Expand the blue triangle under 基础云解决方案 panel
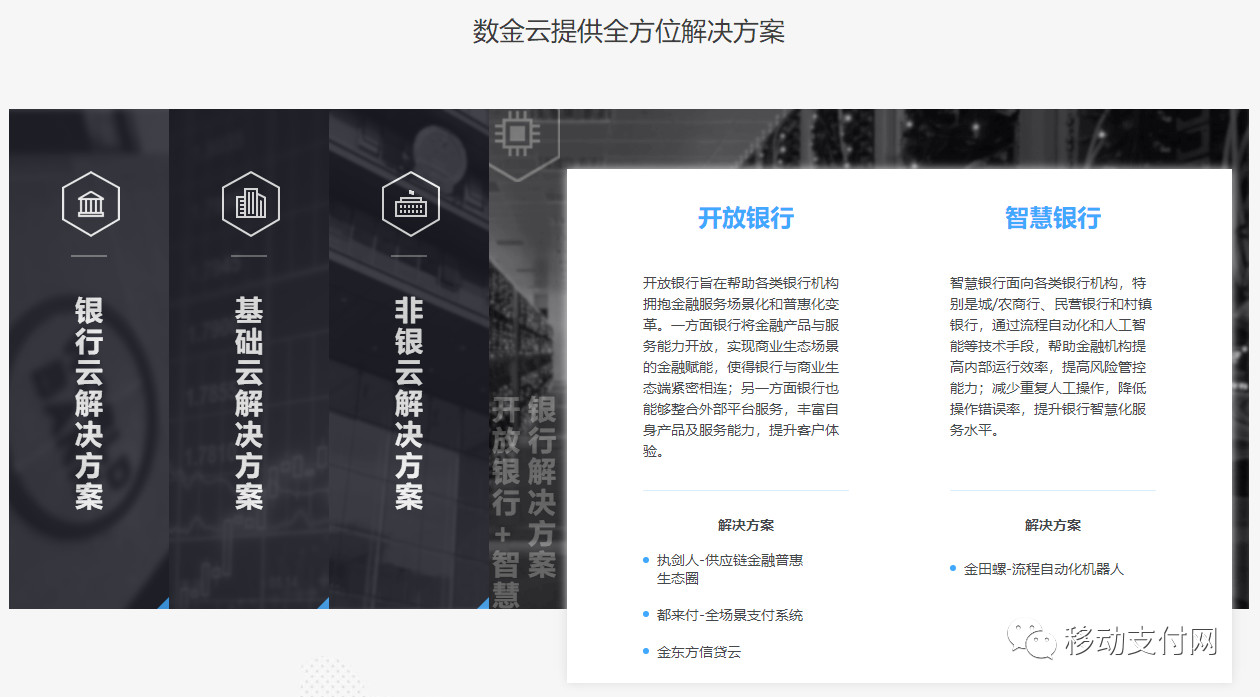Viewport: 1260px width, 697px height. [x=322, y=603]
